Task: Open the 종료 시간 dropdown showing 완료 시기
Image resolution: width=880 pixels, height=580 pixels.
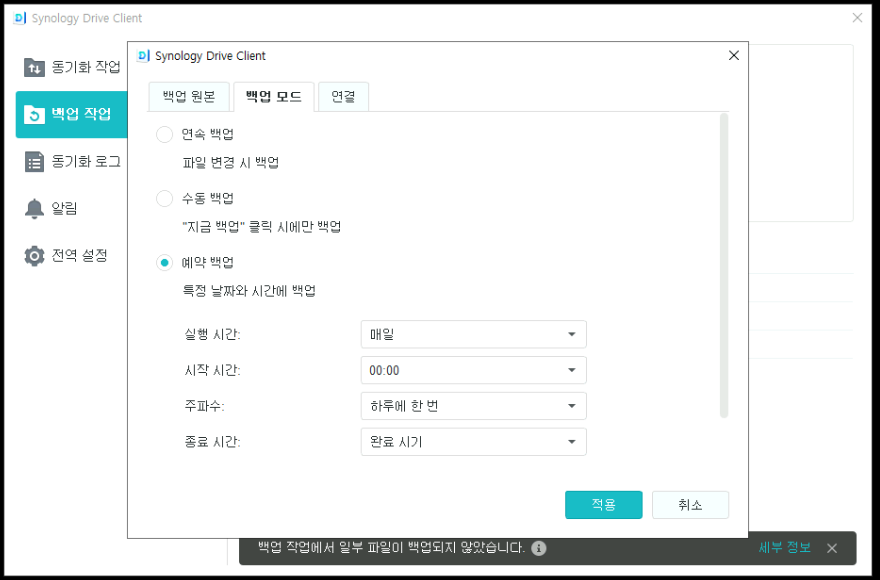Action: [474, 442]
